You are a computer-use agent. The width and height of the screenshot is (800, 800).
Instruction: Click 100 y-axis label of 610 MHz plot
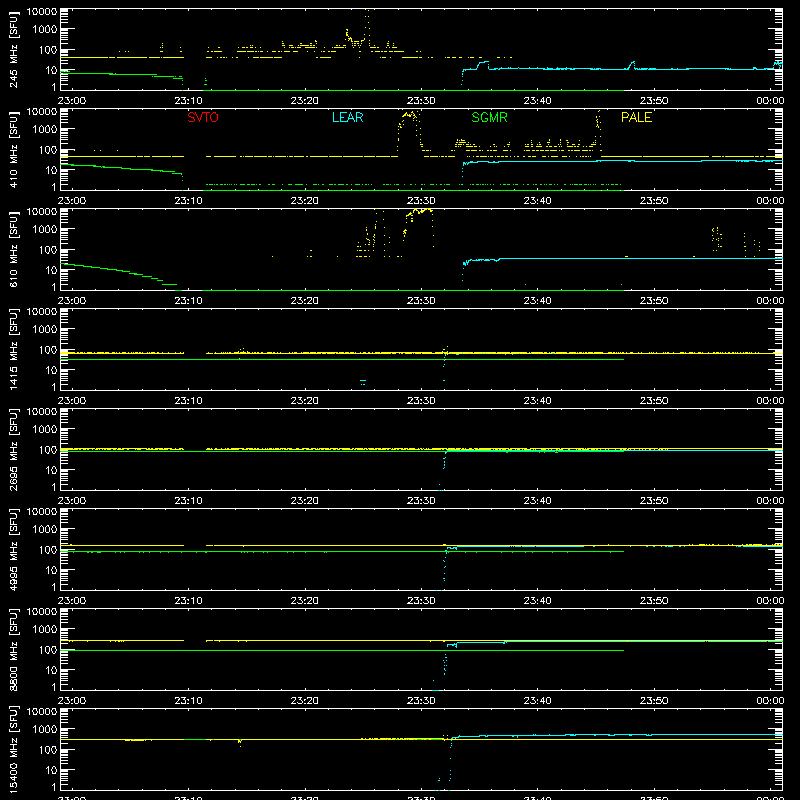48,250
